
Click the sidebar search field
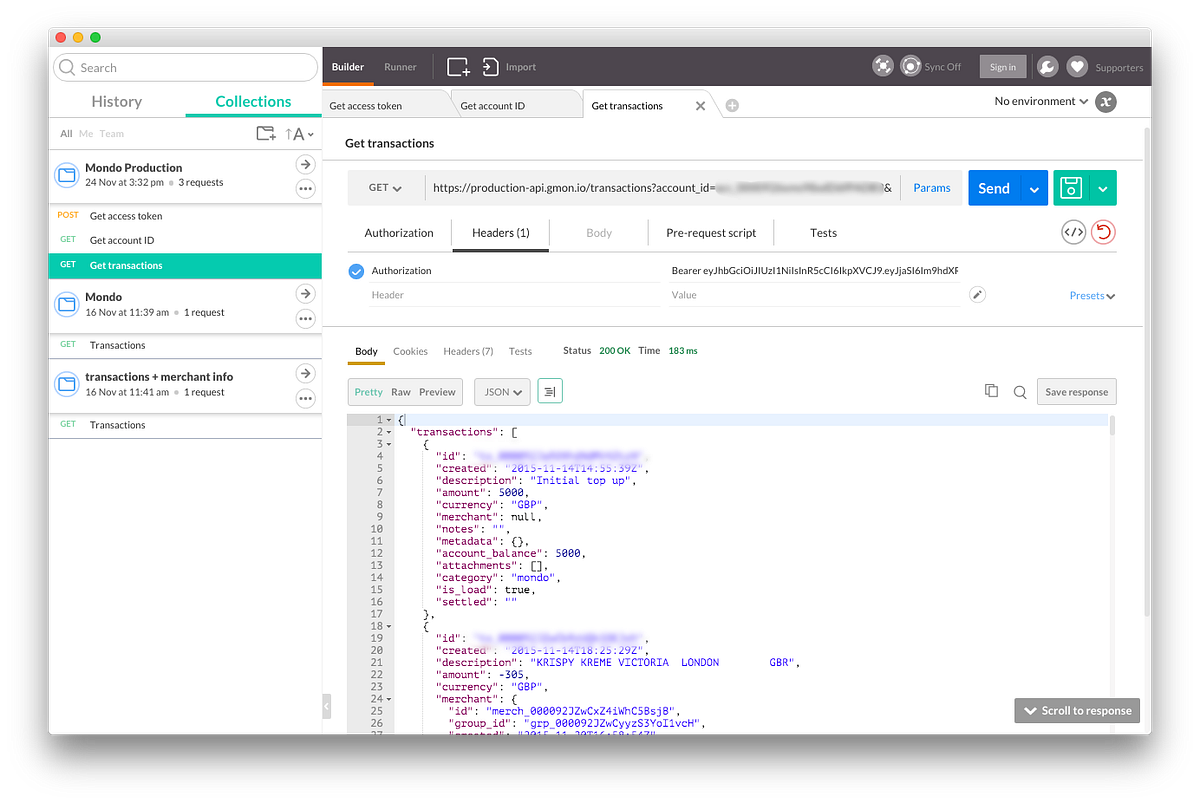(x=185, y=67)
